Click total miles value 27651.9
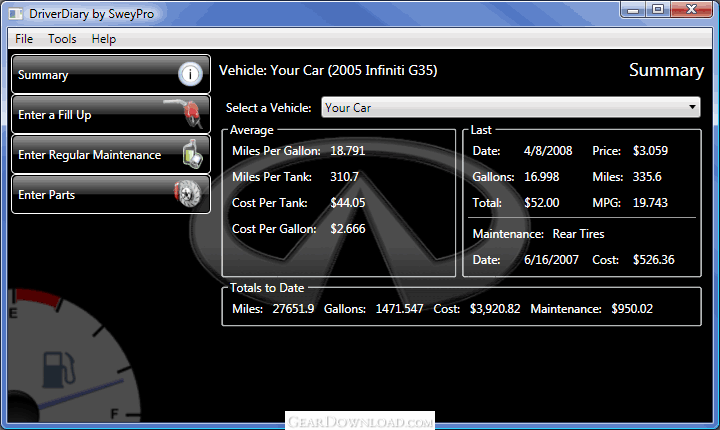 click(x=293, y=309)
